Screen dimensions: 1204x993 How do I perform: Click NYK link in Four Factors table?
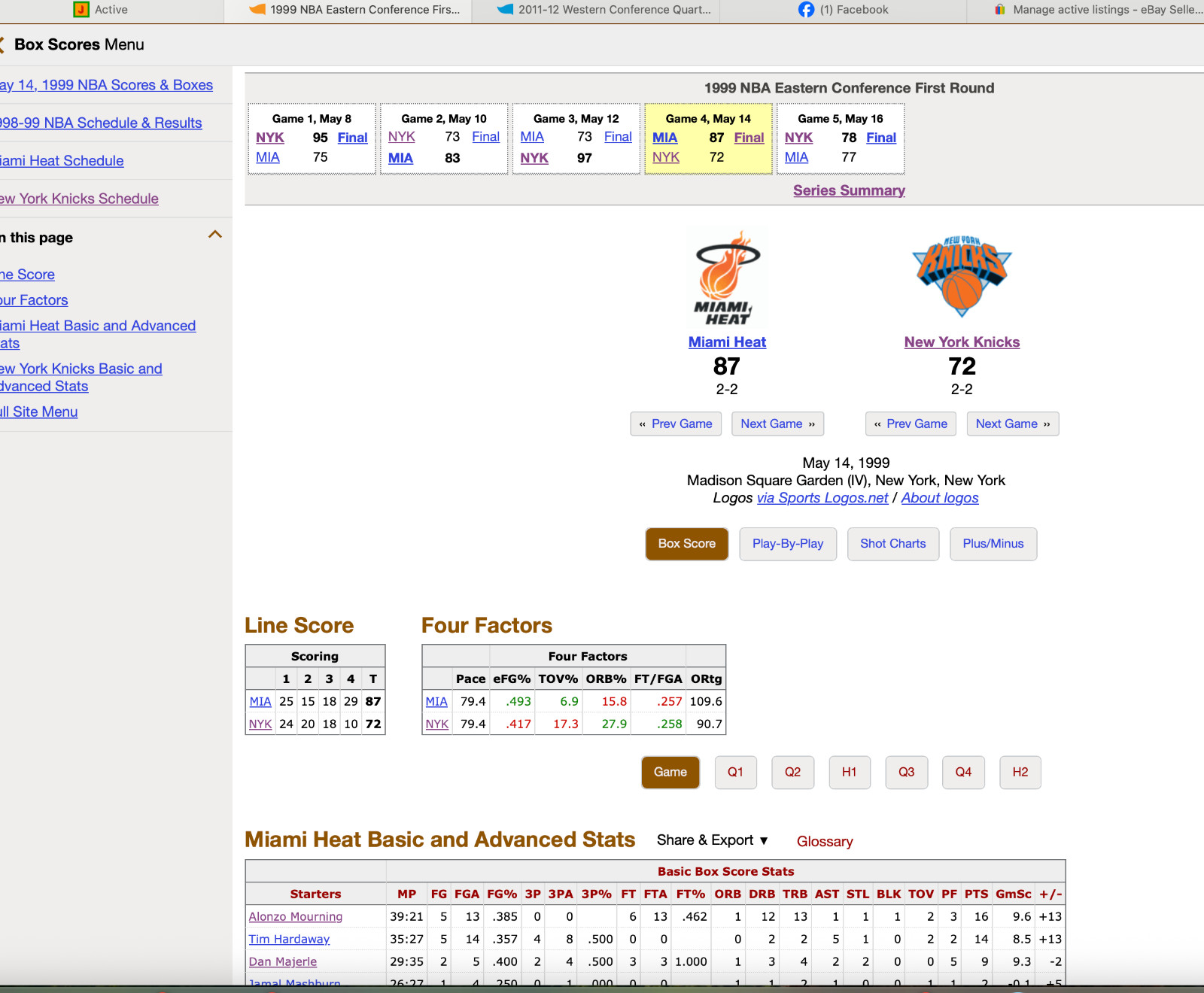(x=437, y=724)
